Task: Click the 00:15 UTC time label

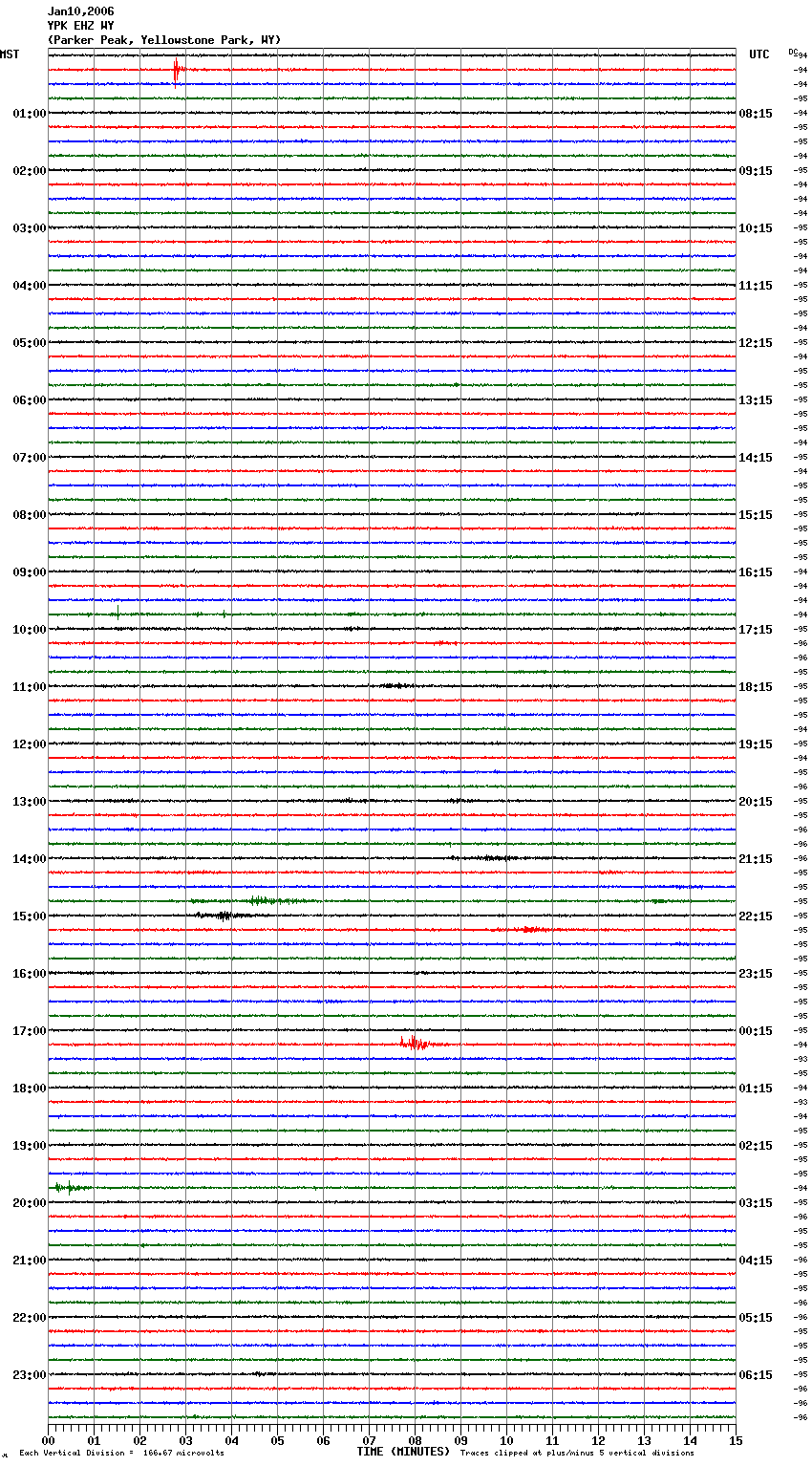Action: [756, 1031]
